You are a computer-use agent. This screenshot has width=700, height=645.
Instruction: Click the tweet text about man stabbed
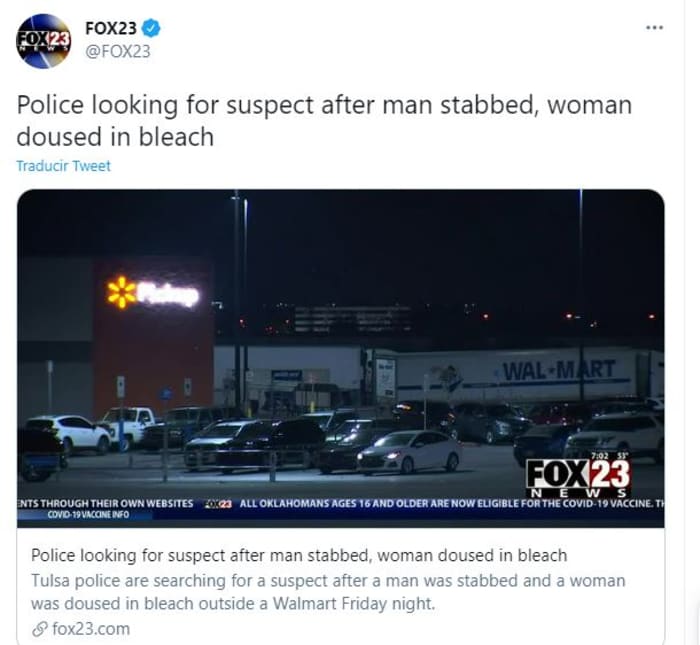[324, 121]
